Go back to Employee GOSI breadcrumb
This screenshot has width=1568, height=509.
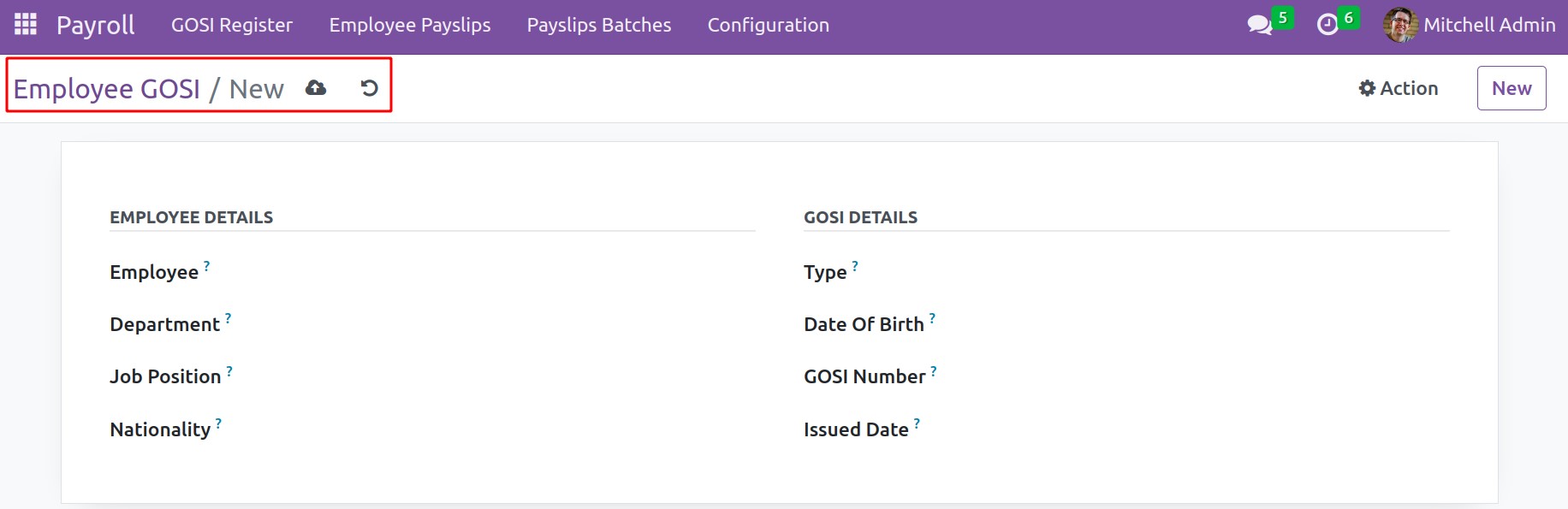107,89
